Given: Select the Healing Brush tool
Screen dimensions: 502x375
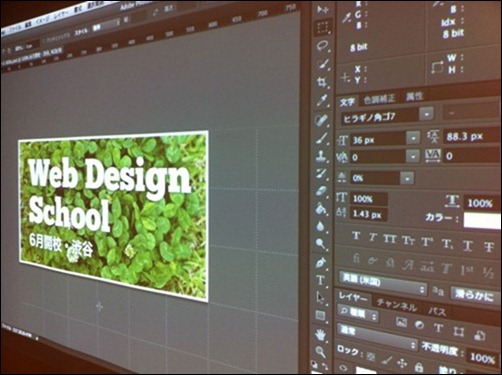Looking at the screenshot, I should pyautogui.click(x=322, y=120).
